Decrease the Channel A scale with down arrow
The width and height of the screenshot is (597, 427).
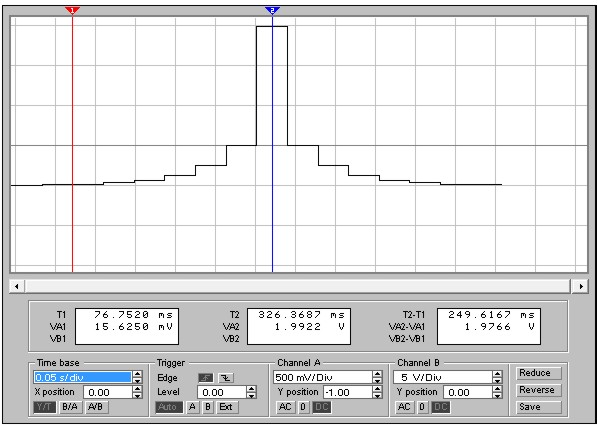coord(377,380)
